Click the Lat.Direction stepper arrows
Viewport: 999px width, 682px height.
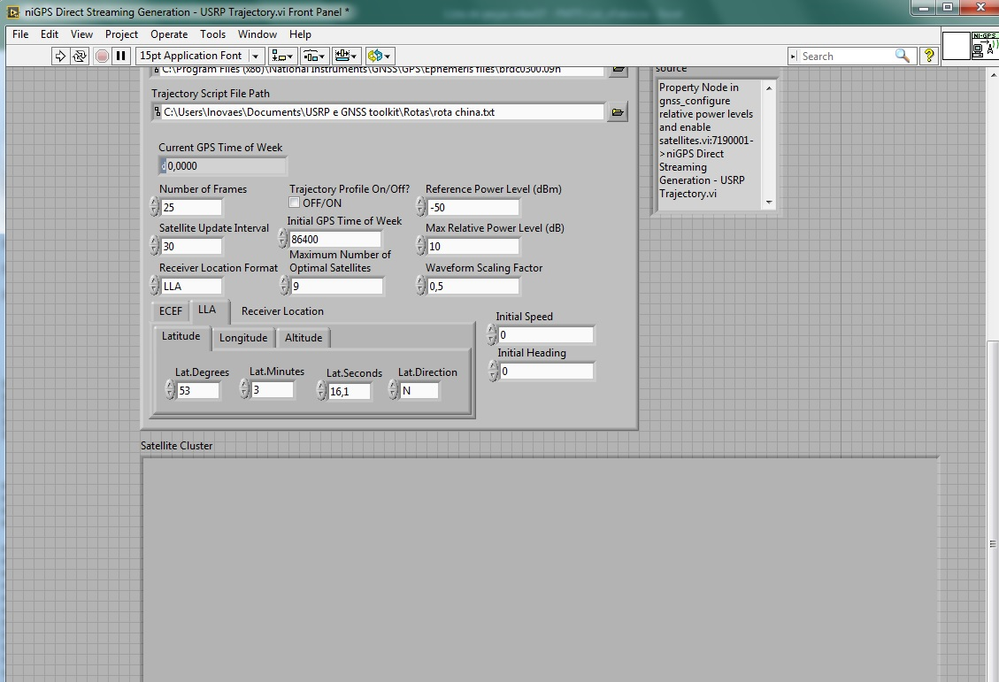click(x=394, y=390)
